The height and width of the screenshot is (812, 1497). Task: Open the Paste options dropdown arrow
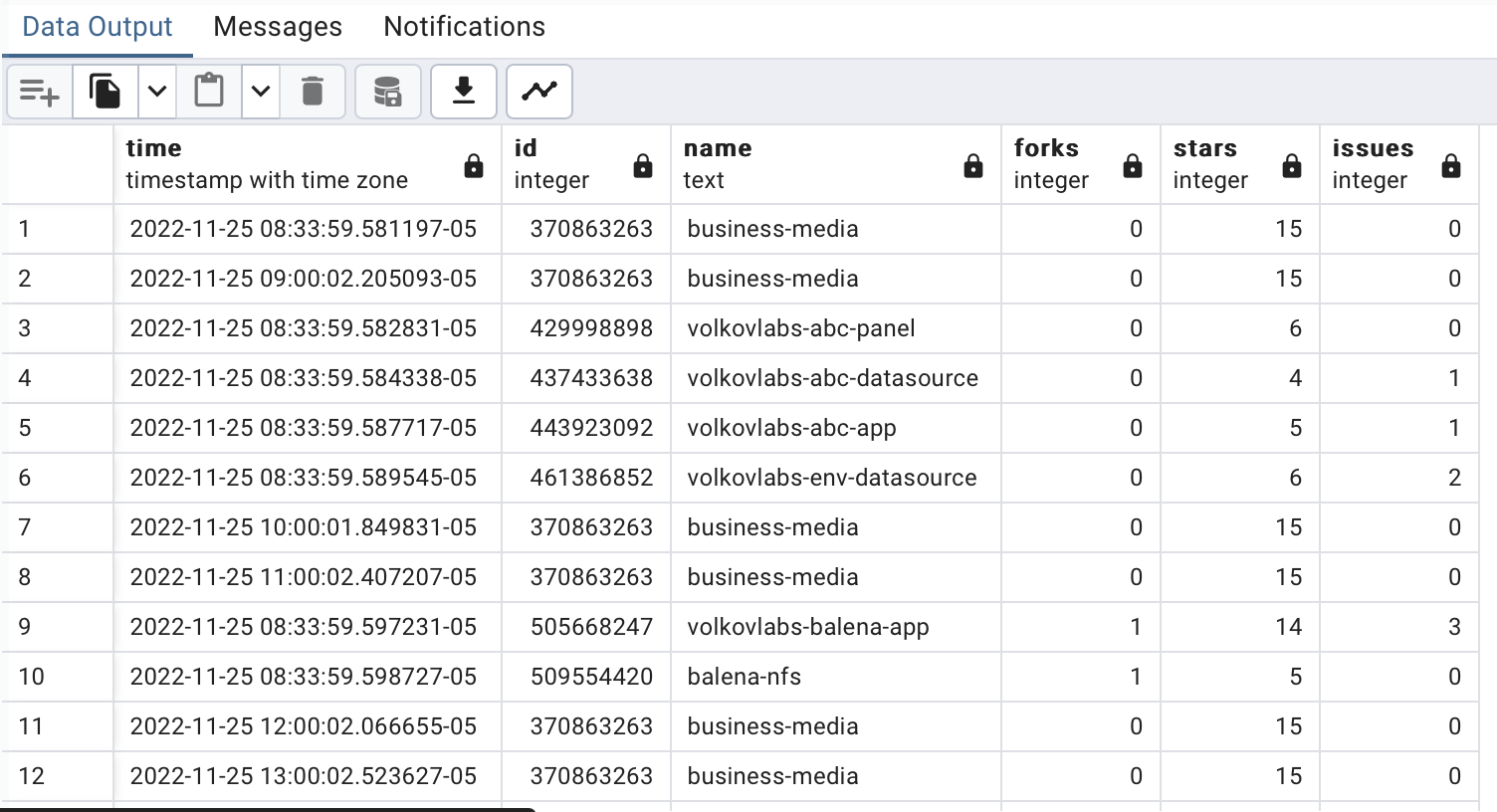(261, 92)
